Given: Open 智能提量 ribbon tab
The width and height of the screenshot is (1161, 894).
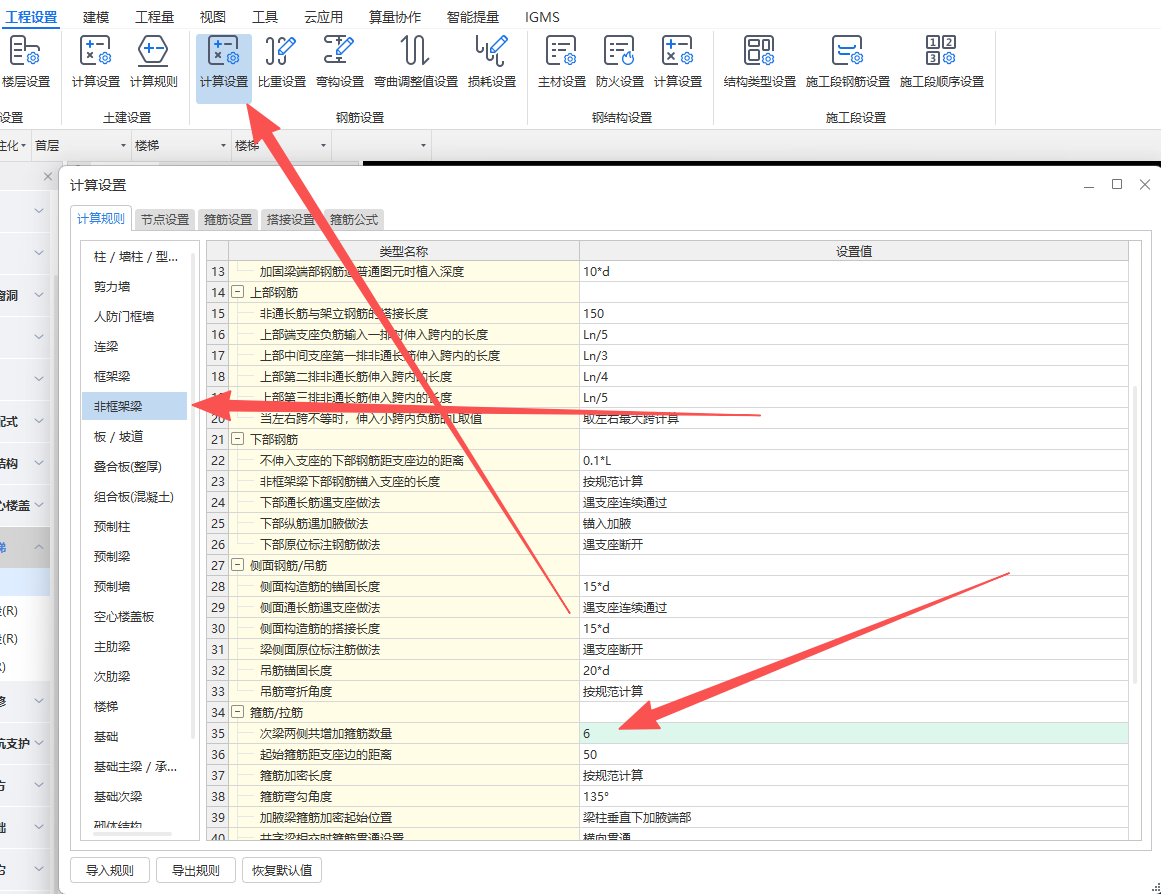Looking at the screenshot, I should click(472, 16).
